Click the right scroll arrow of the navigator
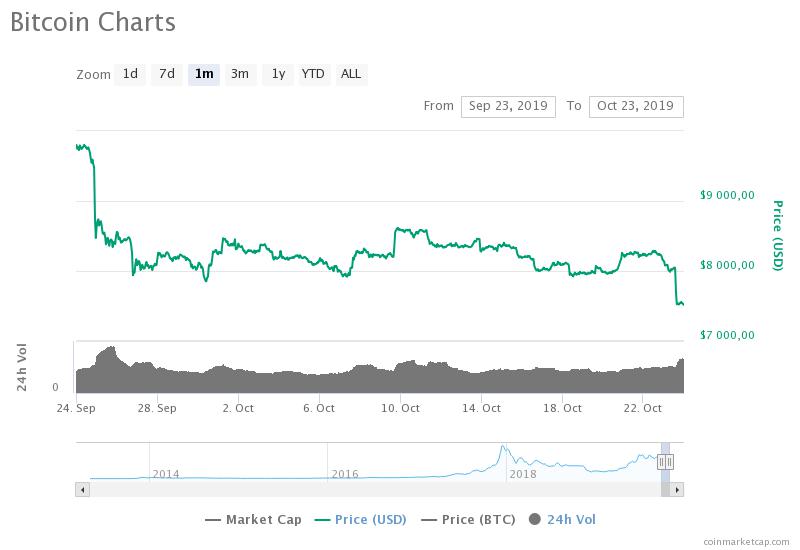 pyautogui.click(x=677, y=489)
